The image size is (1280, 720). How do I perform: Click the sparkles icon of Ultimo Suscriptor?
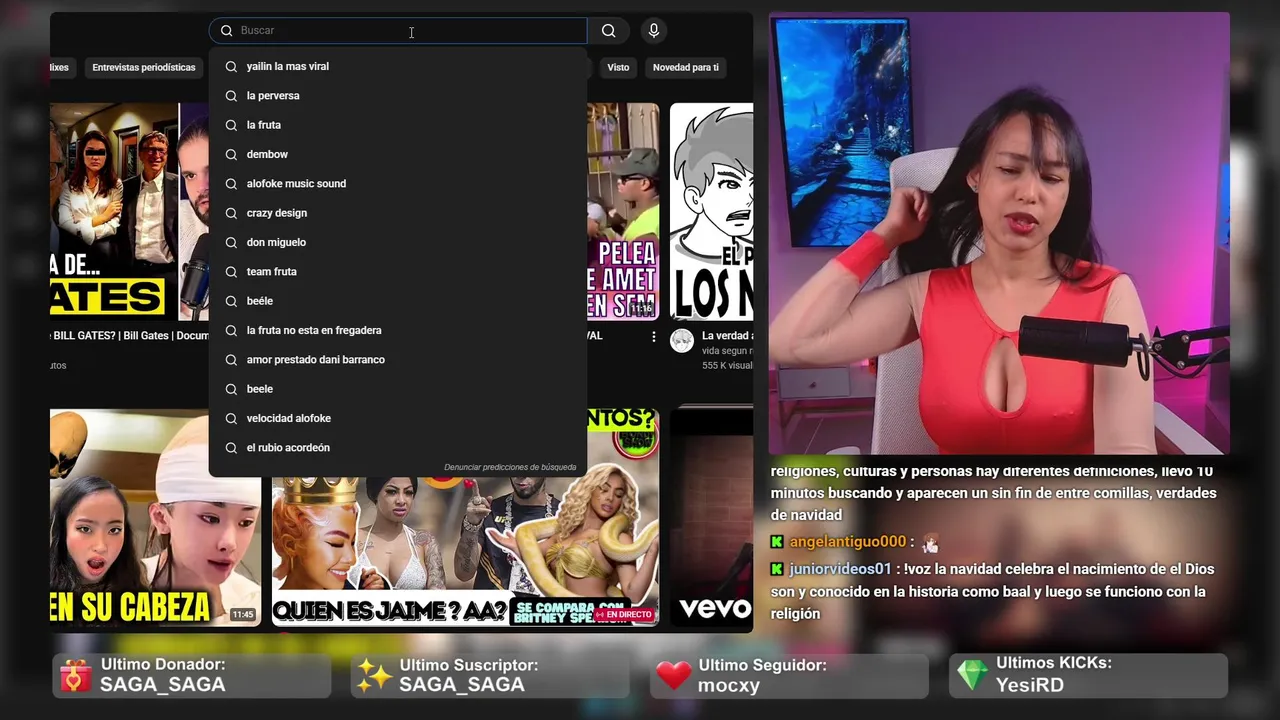point(375,676)
